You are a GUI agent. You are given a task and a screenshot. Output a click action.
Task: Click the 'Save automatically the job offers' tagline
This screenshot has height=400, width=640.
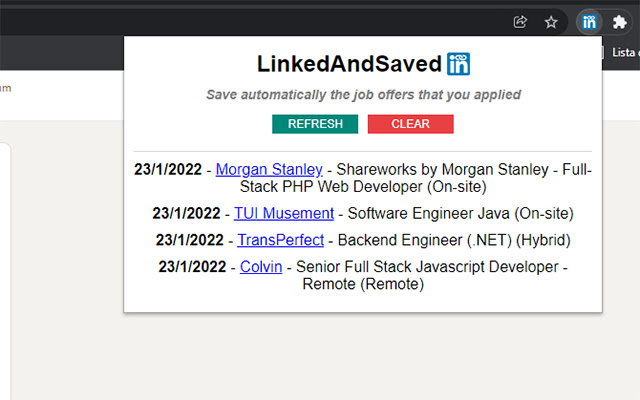pos(363,95)
